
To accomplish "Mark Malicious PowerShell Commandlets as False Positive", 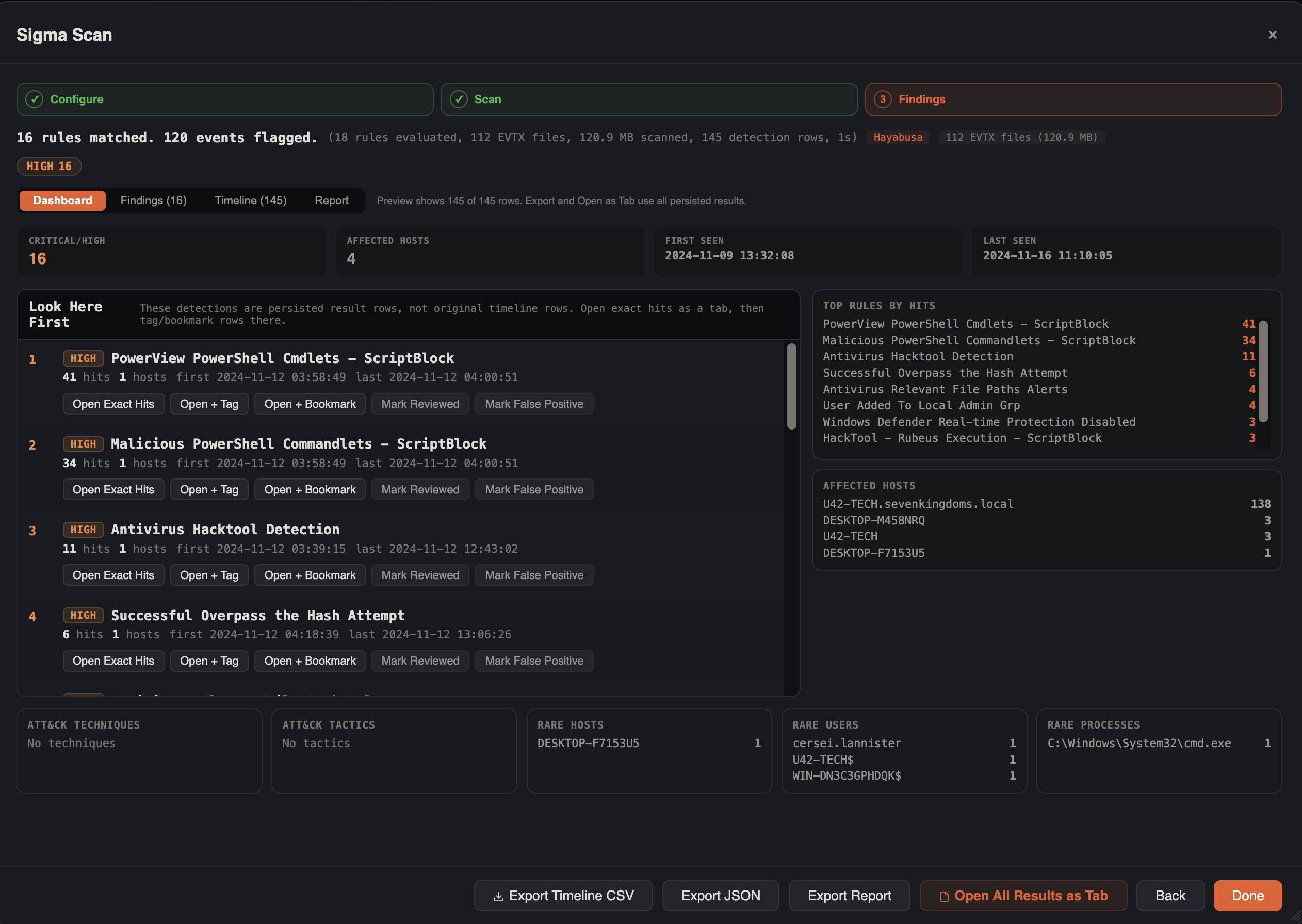I will click(x=534, y=490).
